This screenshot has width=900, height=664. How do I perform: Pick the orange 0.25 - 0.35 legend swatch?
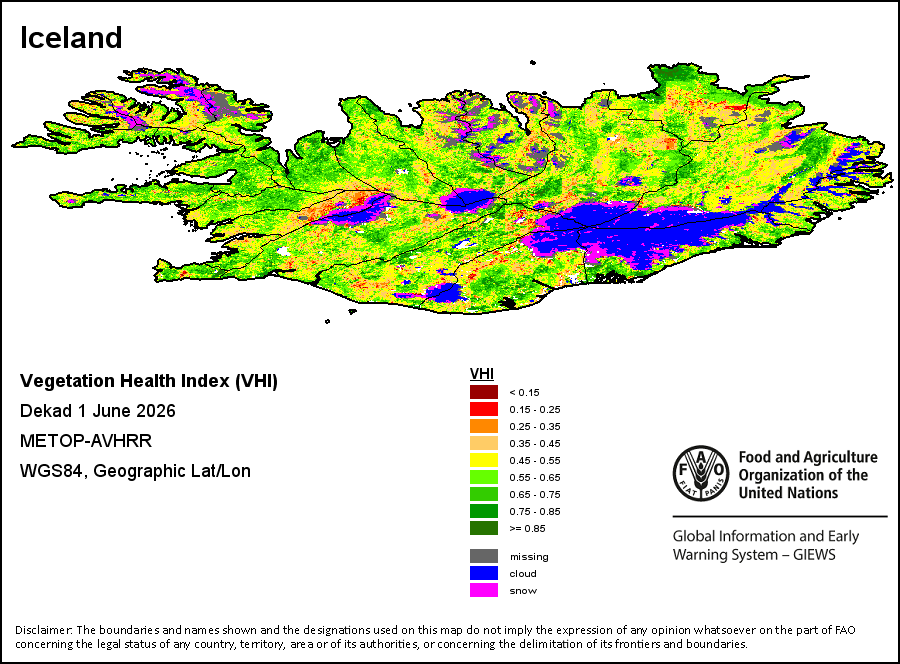pos(484,426)
